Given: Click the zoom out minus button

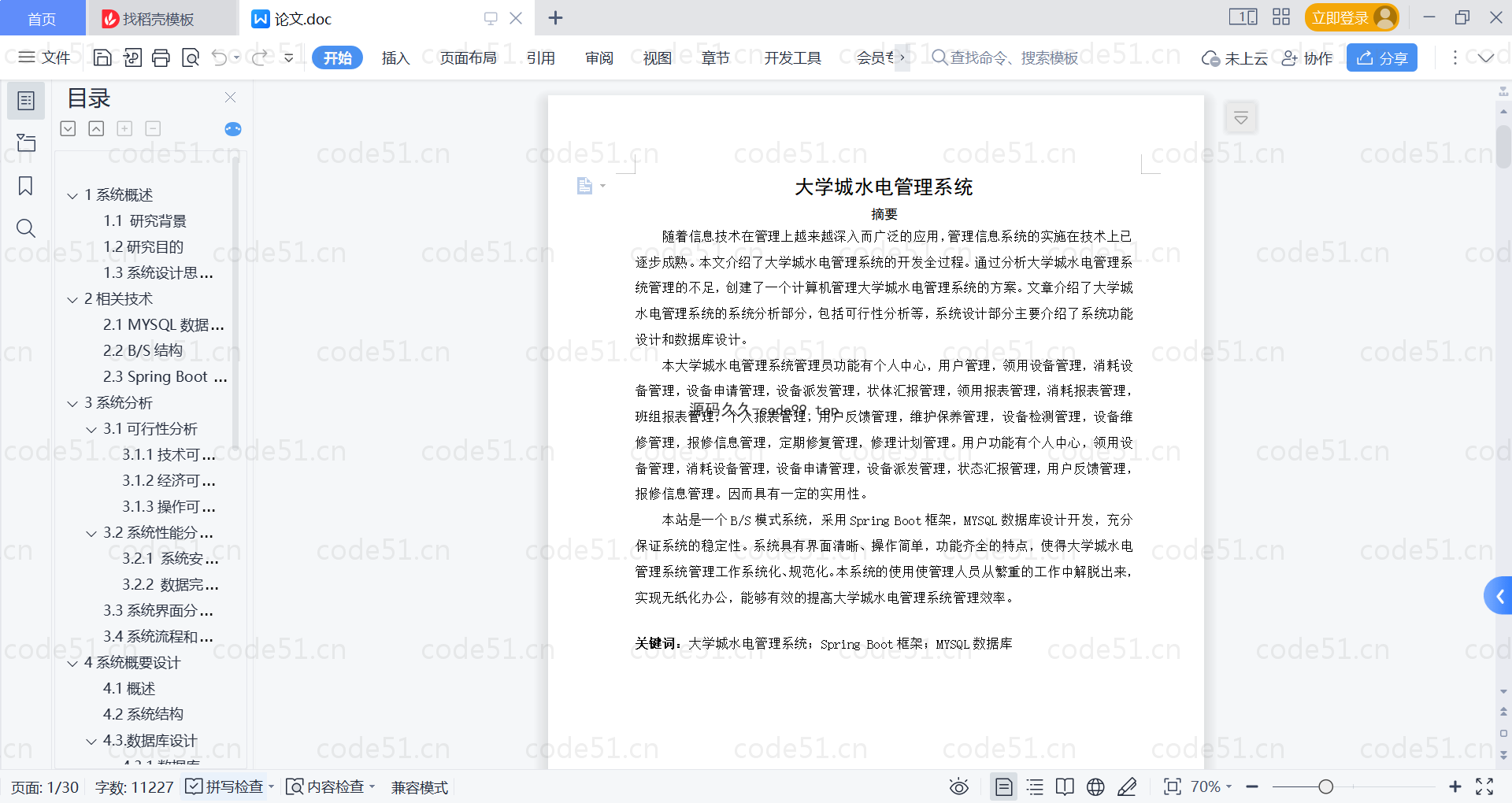Looking at the screenshot, I should pyautogui.click(x=1252, y=786).
